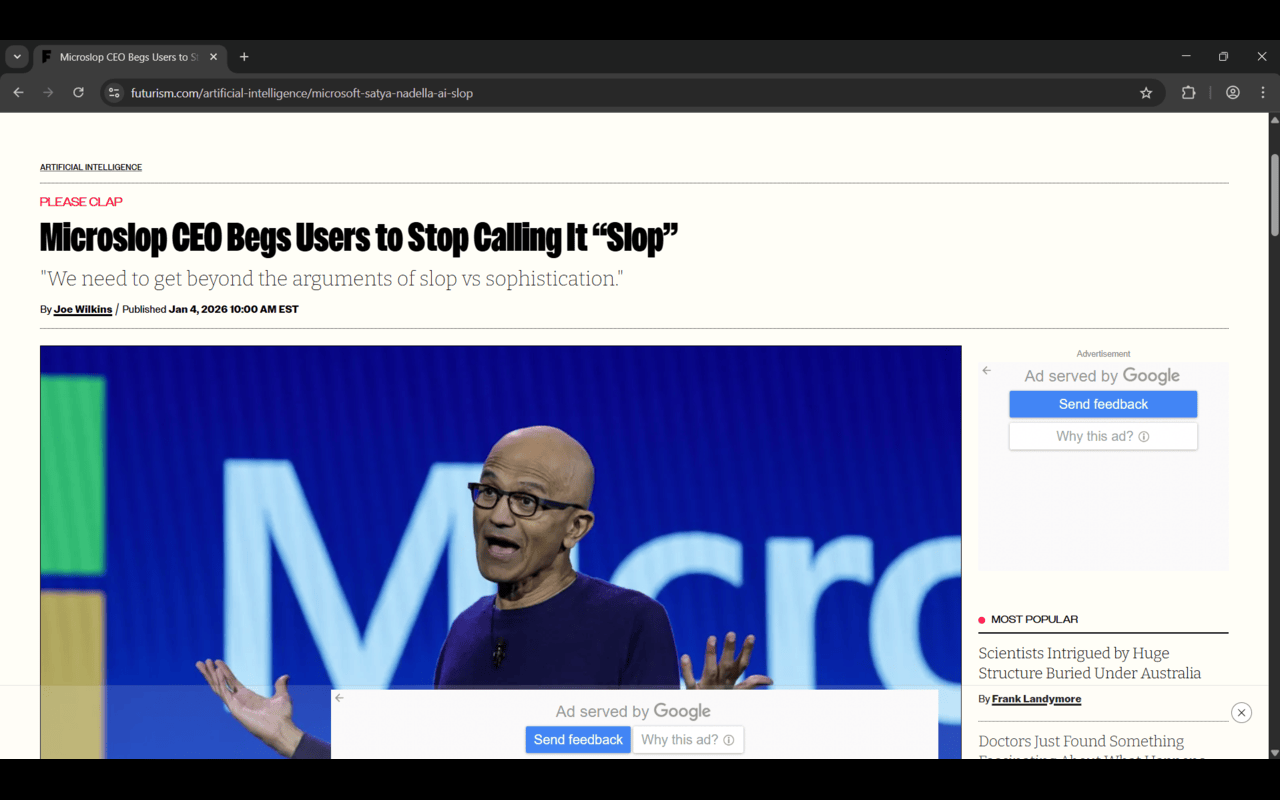Open author Frank Landymore's profile link
This screenshot has width=1280, height=800.
[x=1036, y=699]
